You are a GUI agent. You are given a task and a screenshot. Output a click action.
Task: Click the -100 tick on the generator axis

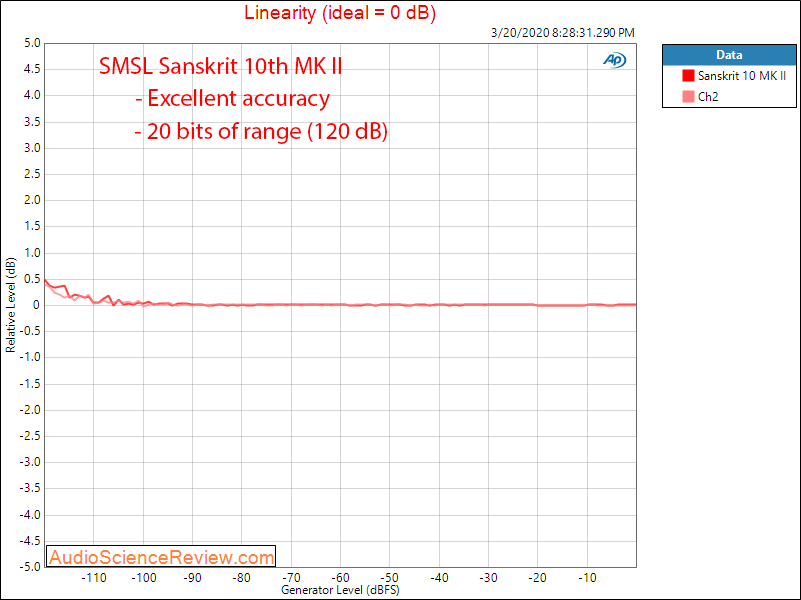click(144, 578)
